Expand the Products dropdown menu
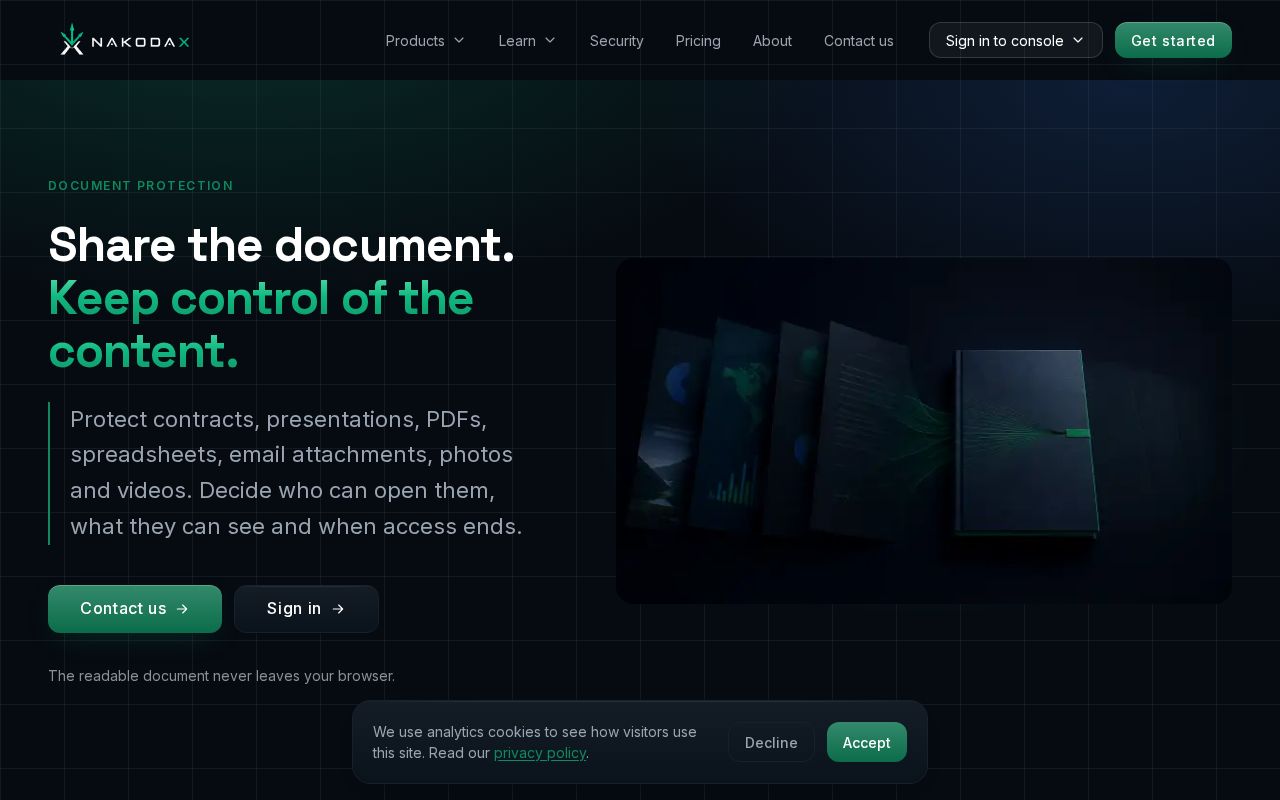The height and width of the screenshot is (800, 1280). [x=426, y=41]
